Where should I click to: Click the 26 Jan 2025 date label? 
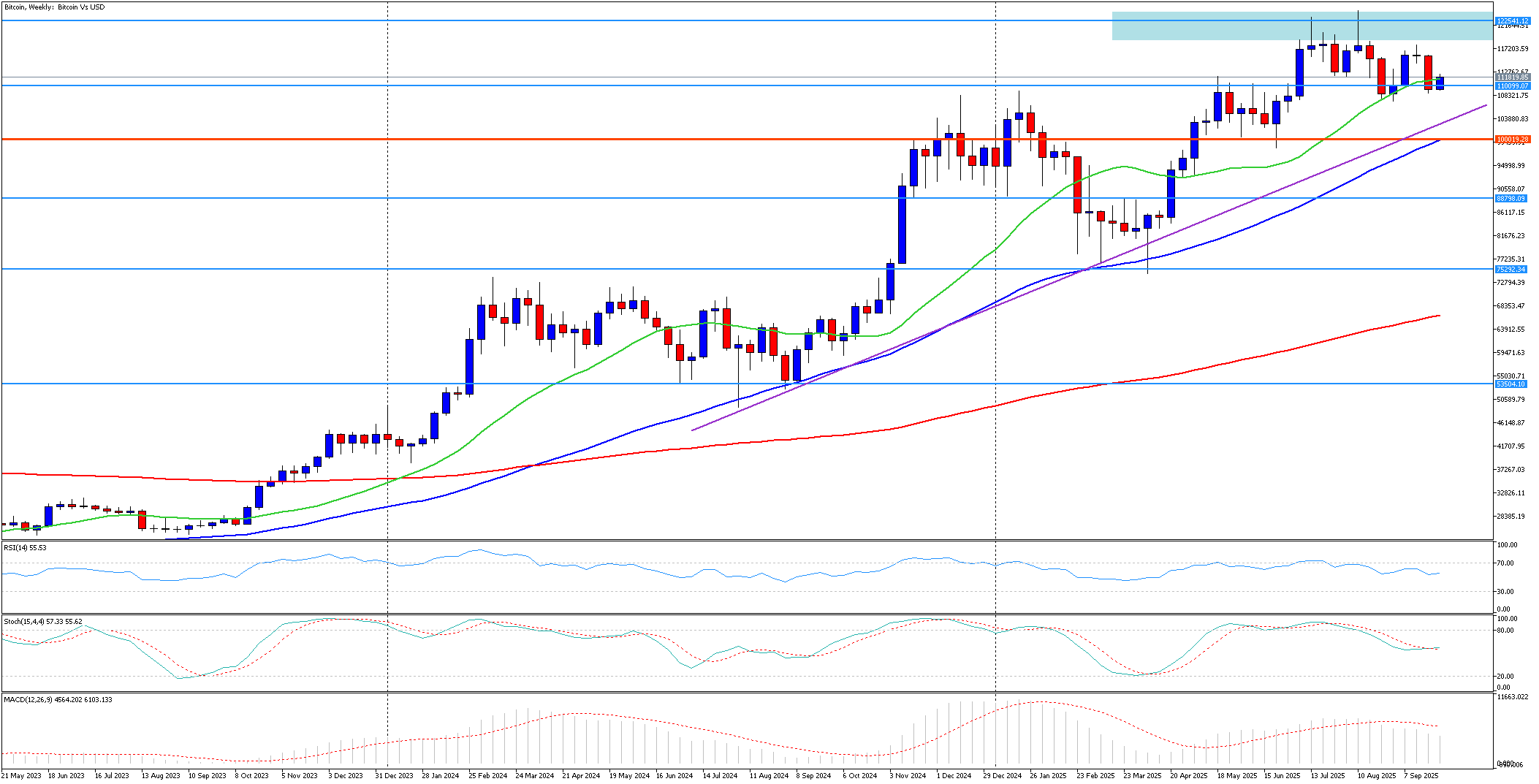click(1049, 776)
